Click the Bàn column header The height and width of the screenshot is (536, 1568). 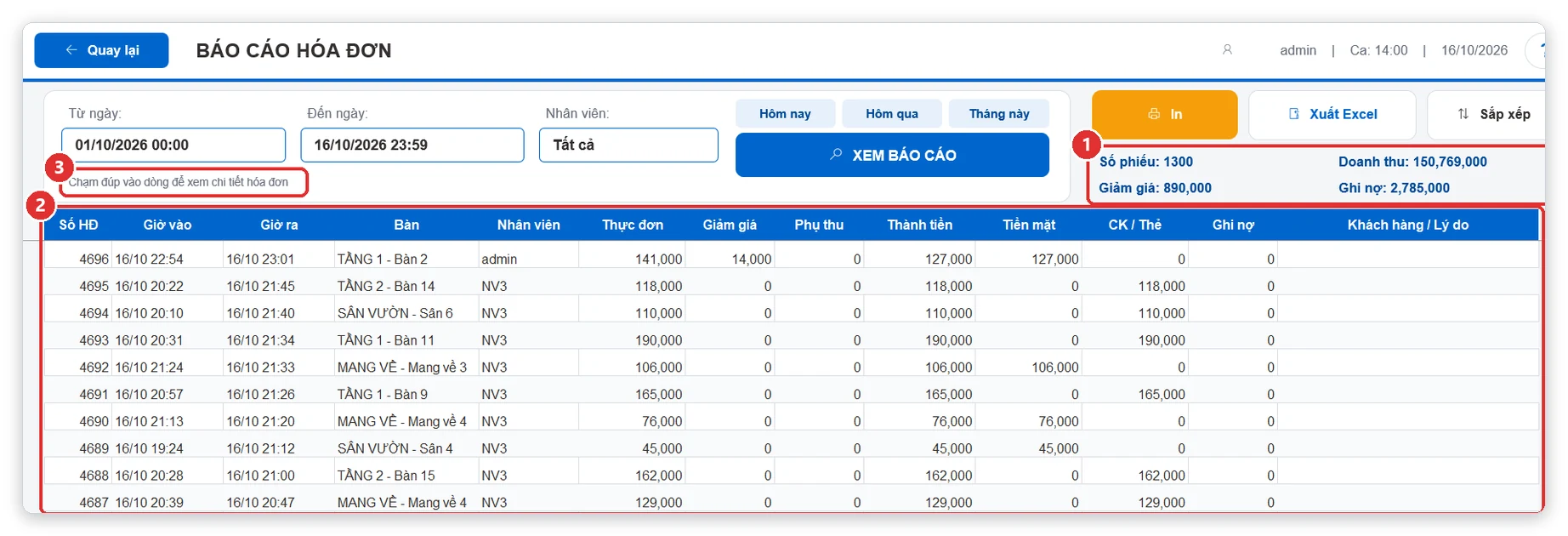pos(406,225)
